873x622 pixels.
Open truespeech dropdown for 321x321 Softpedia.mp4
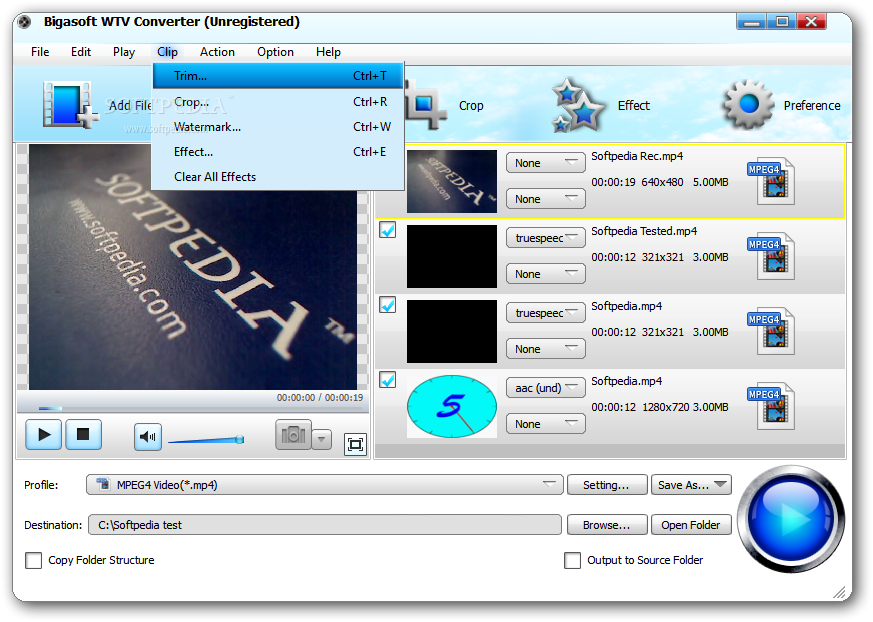tap(546, 313)
